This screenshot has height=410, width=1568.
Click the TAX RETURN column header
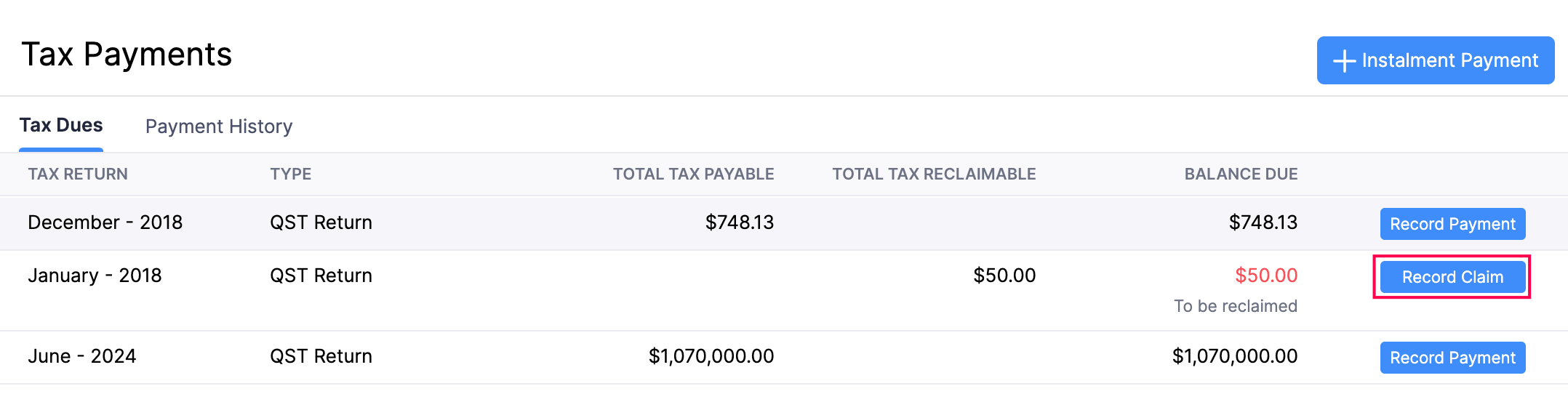click(x=78, y=174)
